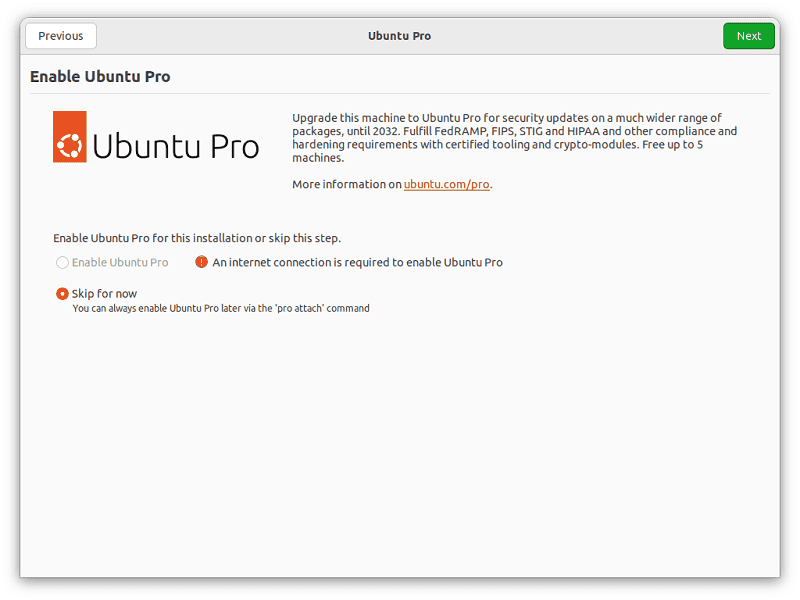
Task: Click the 'Ubuntu Pro' window title text
Action: (399, 36)
